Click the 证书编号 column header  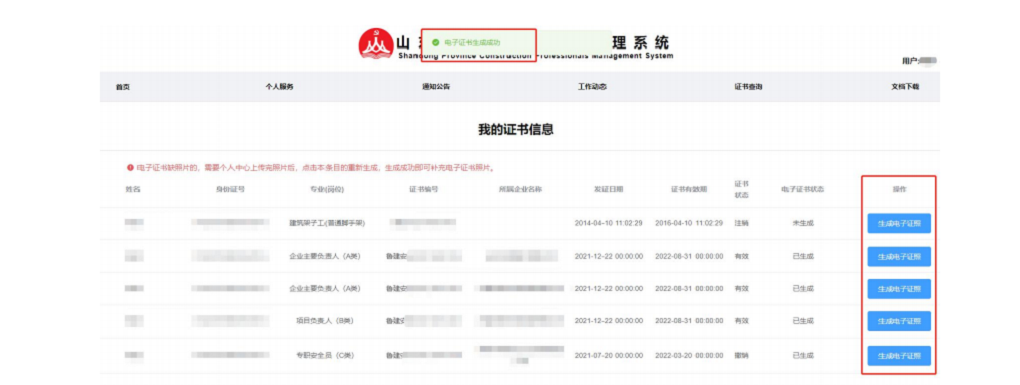[x=423, y=189]
